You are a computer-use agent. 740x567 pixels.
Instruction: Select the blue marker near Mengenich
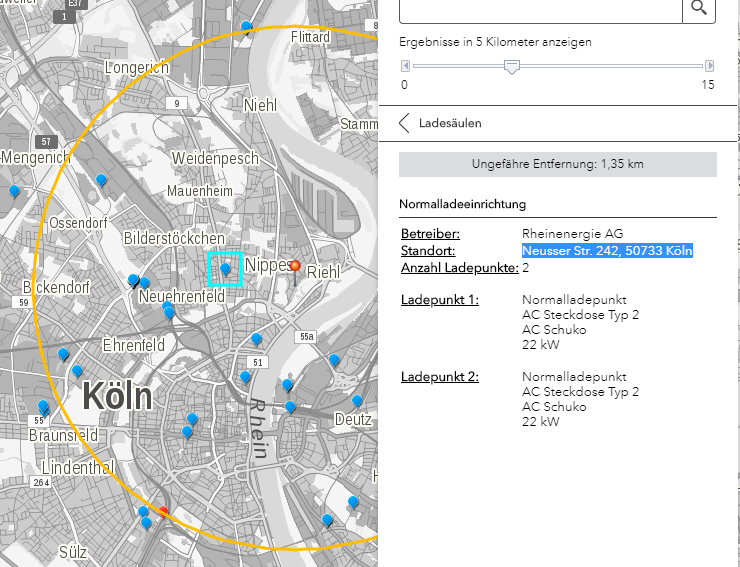point(14,190)
